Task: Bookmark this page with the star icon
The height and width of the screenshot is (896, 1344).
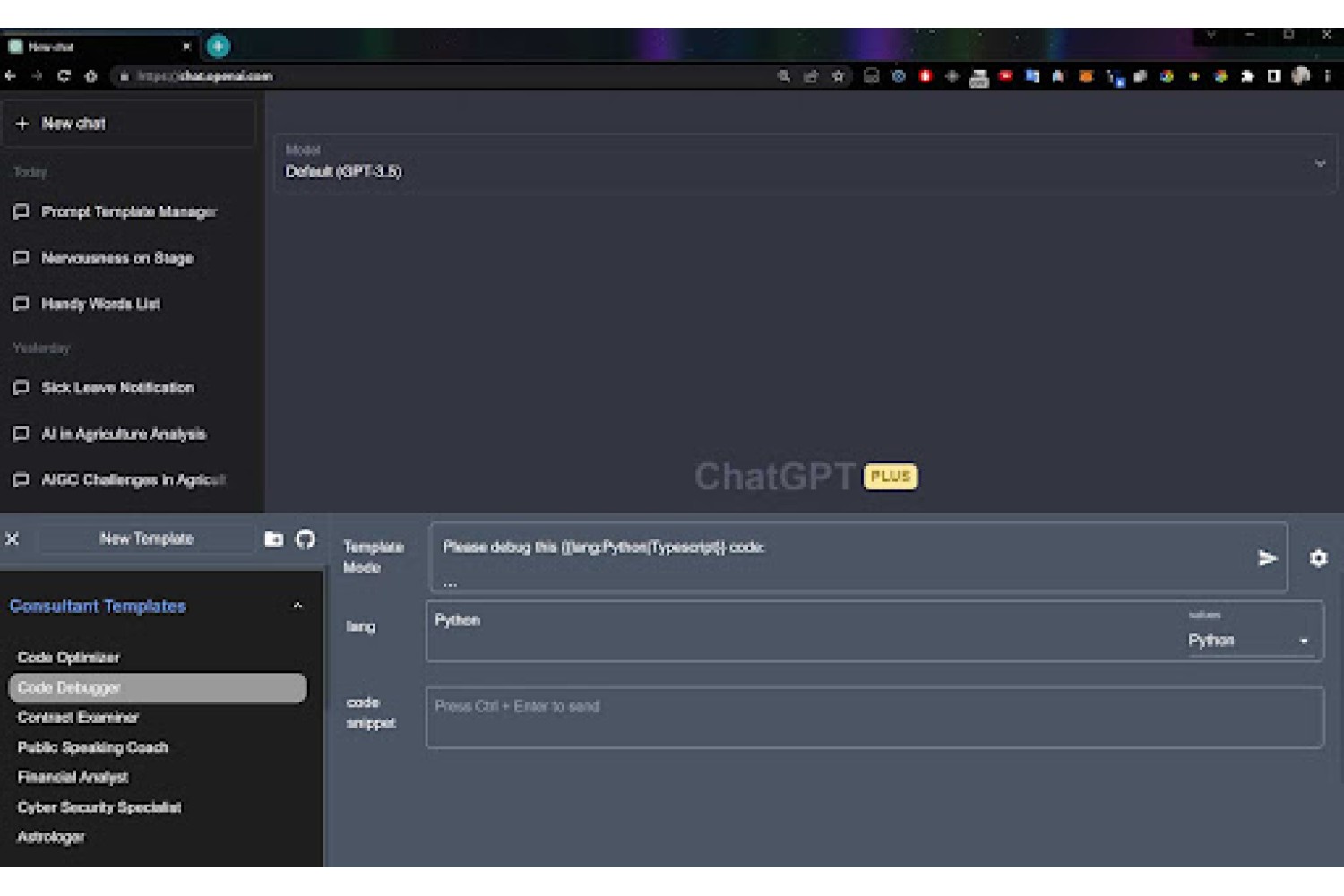Action: tap(838, 76)
